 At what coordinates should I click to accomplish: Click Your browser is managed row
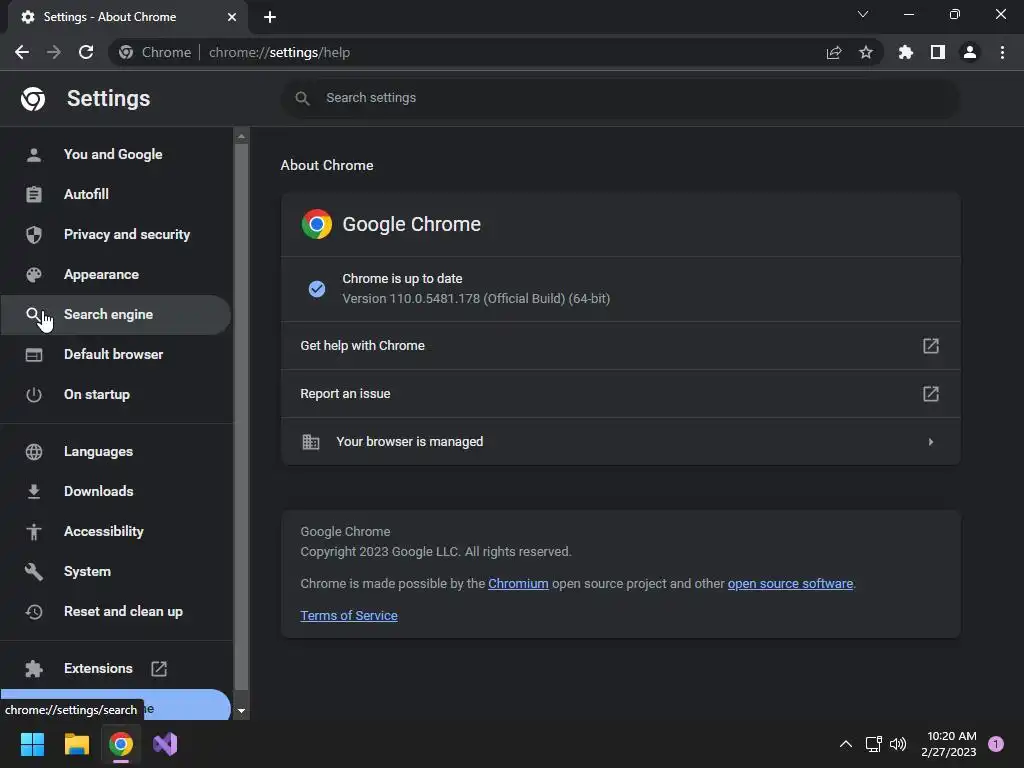620,442
